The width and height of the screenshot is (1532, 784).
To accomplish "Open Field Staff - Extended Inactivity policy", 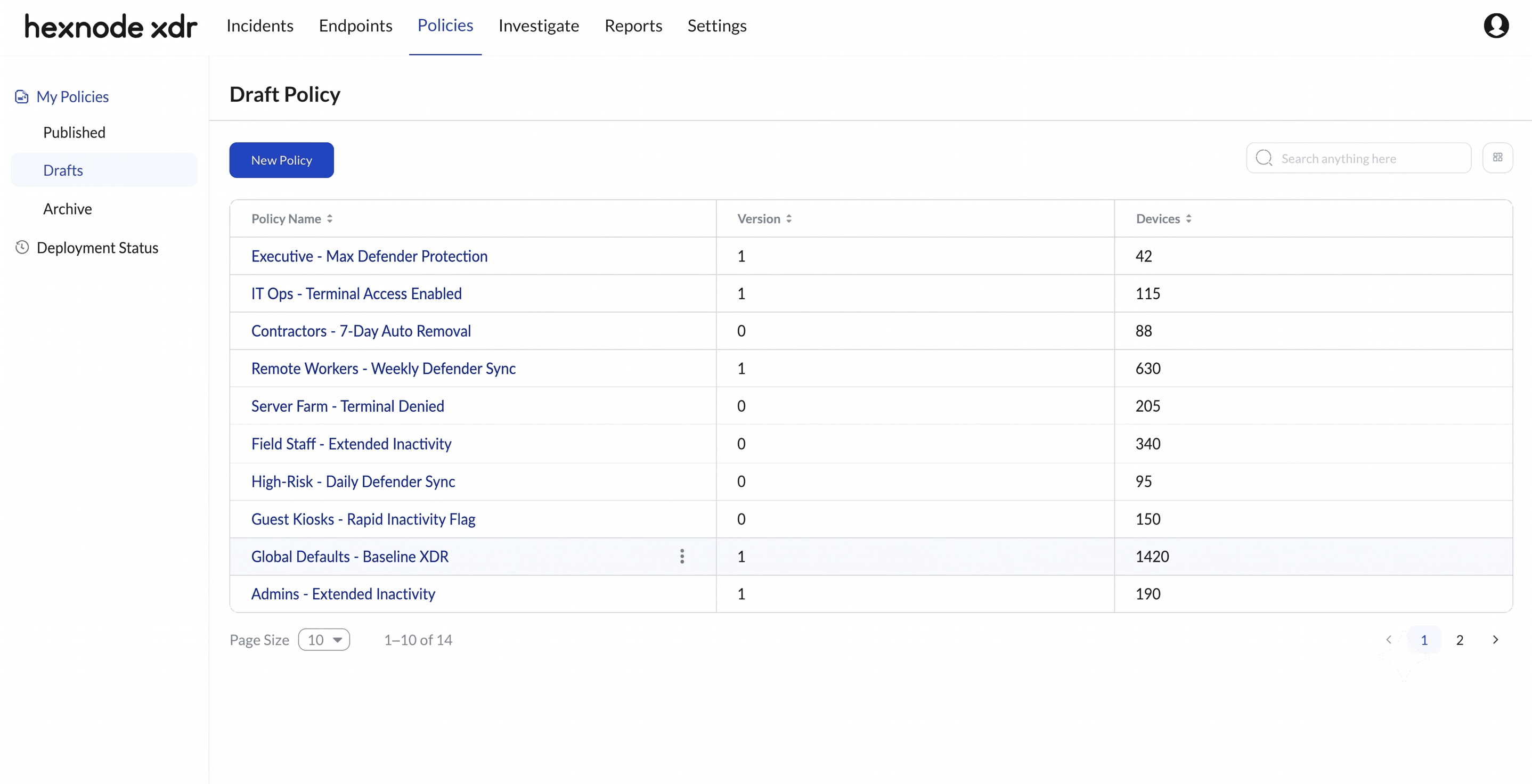I will [x=352, y=444].
